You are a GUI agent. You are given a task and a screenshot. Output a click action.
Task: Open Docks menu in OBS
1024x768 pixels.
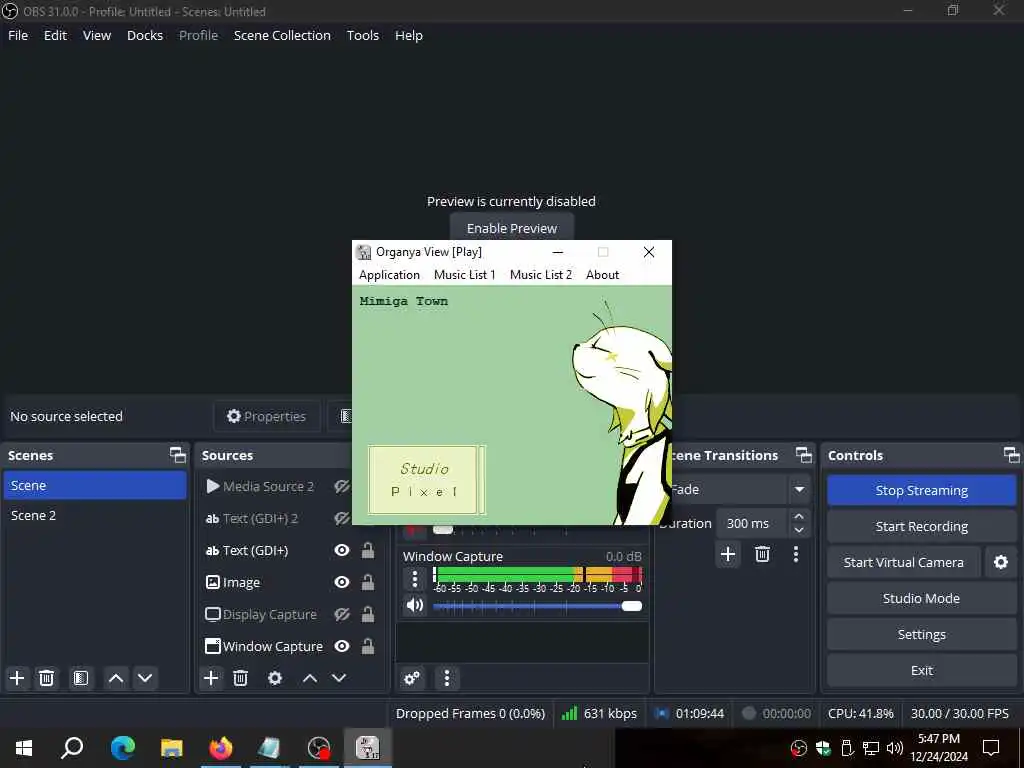point(145,35)
